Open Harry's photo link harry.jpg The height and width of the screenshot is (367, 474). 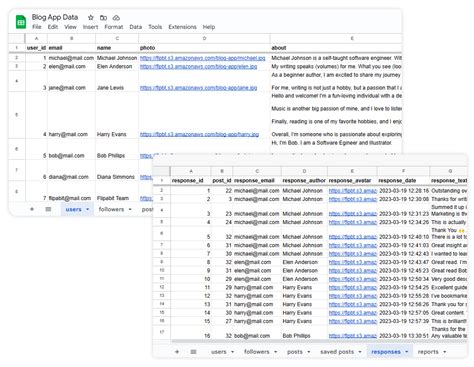click(199, 134)
